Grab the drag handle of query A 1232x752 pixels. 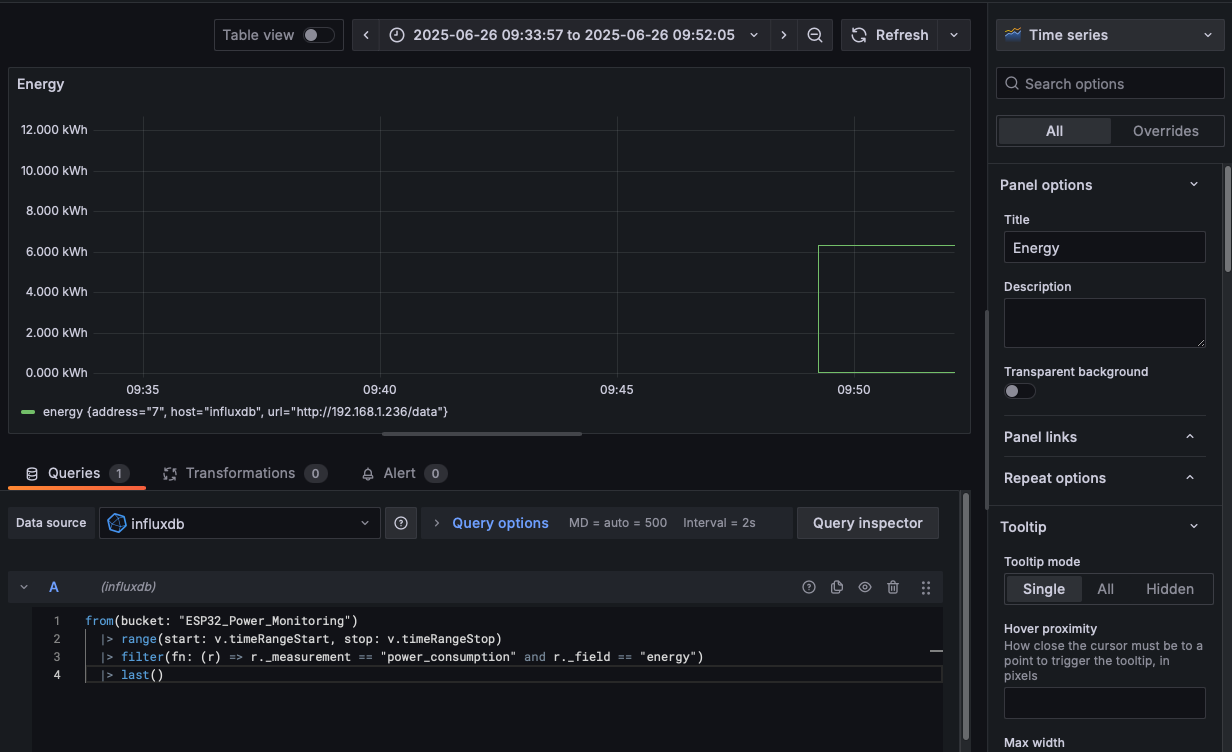tap(926, 587)
